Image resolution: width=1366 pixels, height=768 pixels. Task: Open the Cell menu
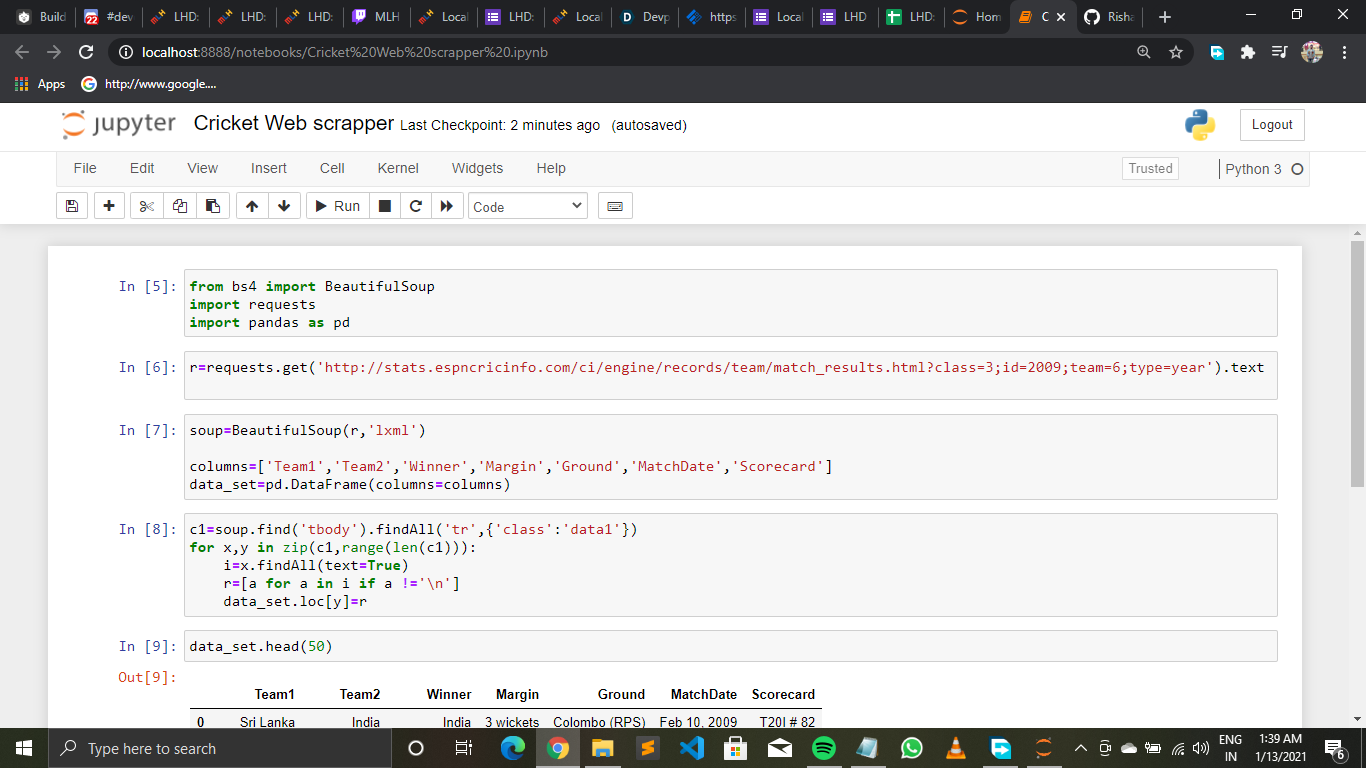[x=332, y=168]
